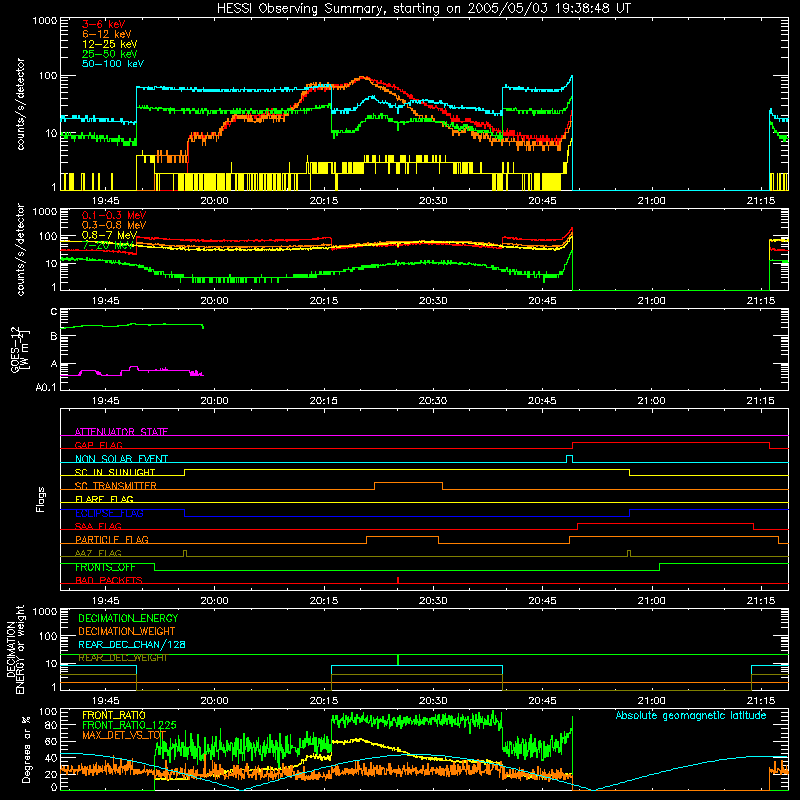Click the raised SC_TRANSMITTER pulse segment
Viewport: 800px width, 800px height.
click(408, 483)
